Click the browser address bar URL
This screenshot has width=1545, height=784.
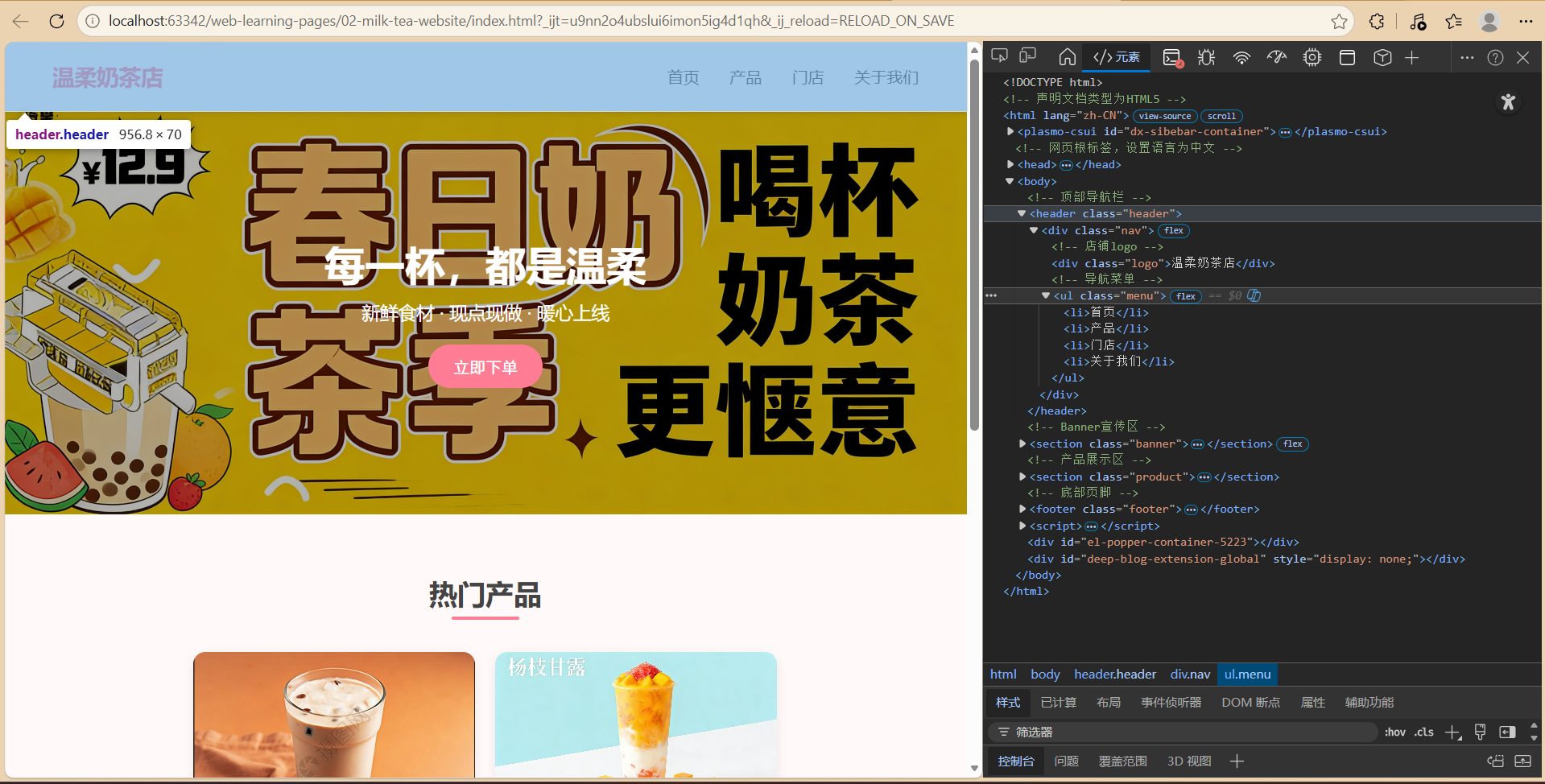coord(531,21)
